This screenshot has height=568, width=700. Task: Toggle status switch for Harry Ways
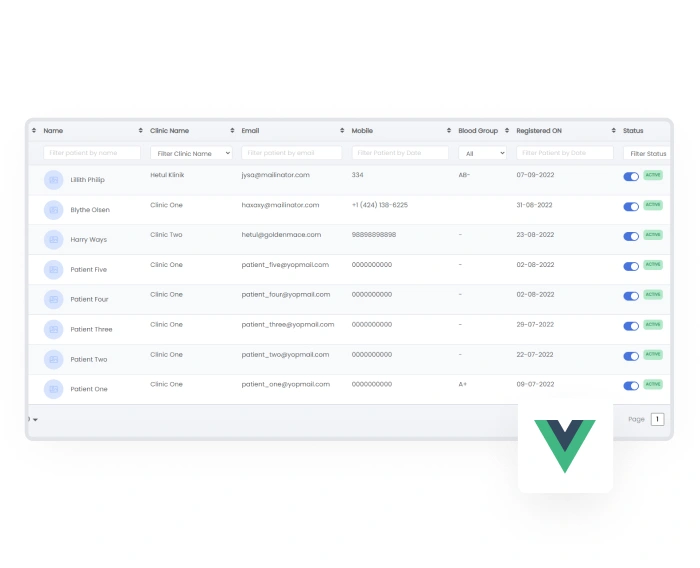point(631,237)
